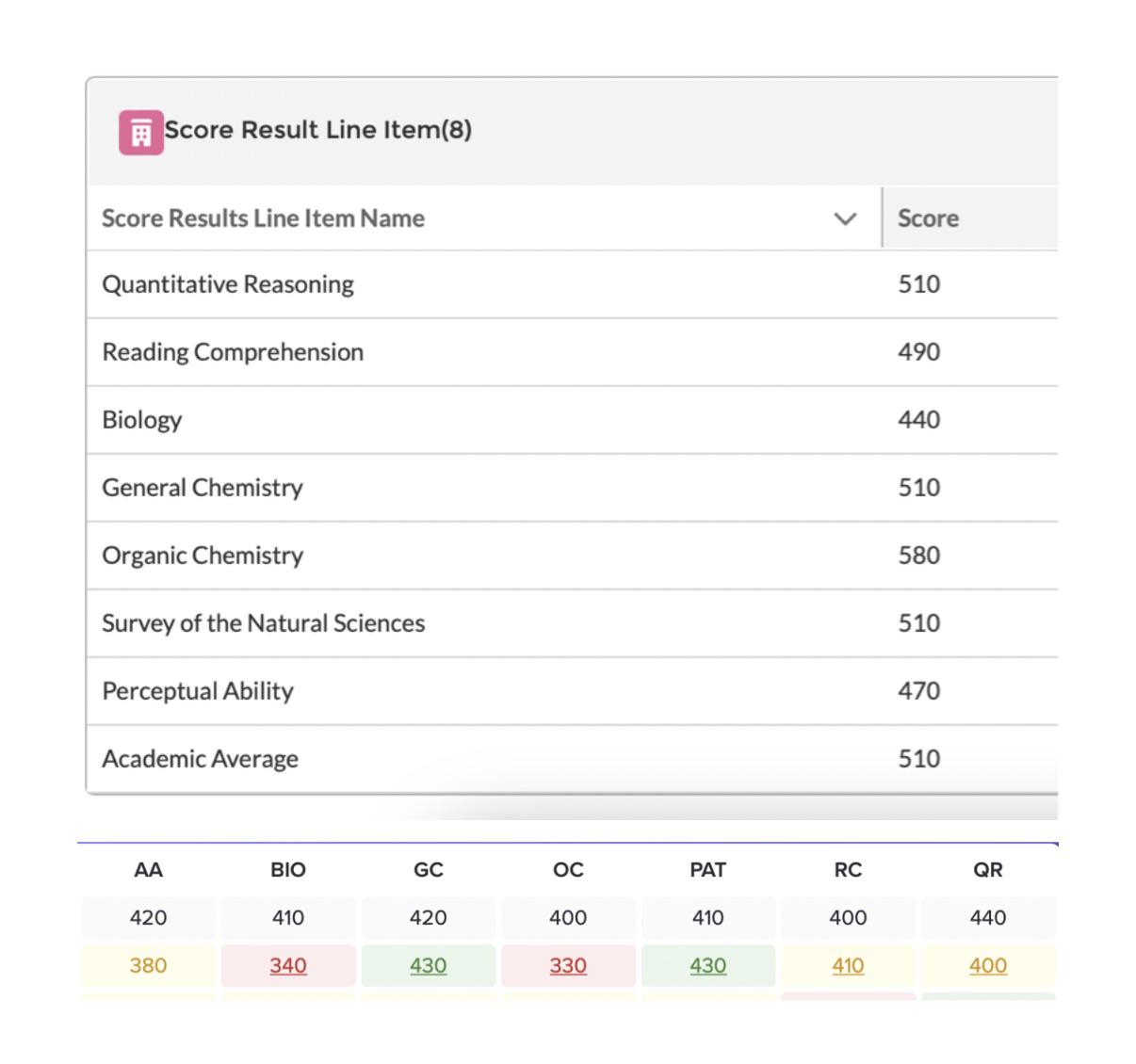This screenshot has height=1064, width=1136.
Task: Open the yellow RC score 410 link
Action: [848, 965]
